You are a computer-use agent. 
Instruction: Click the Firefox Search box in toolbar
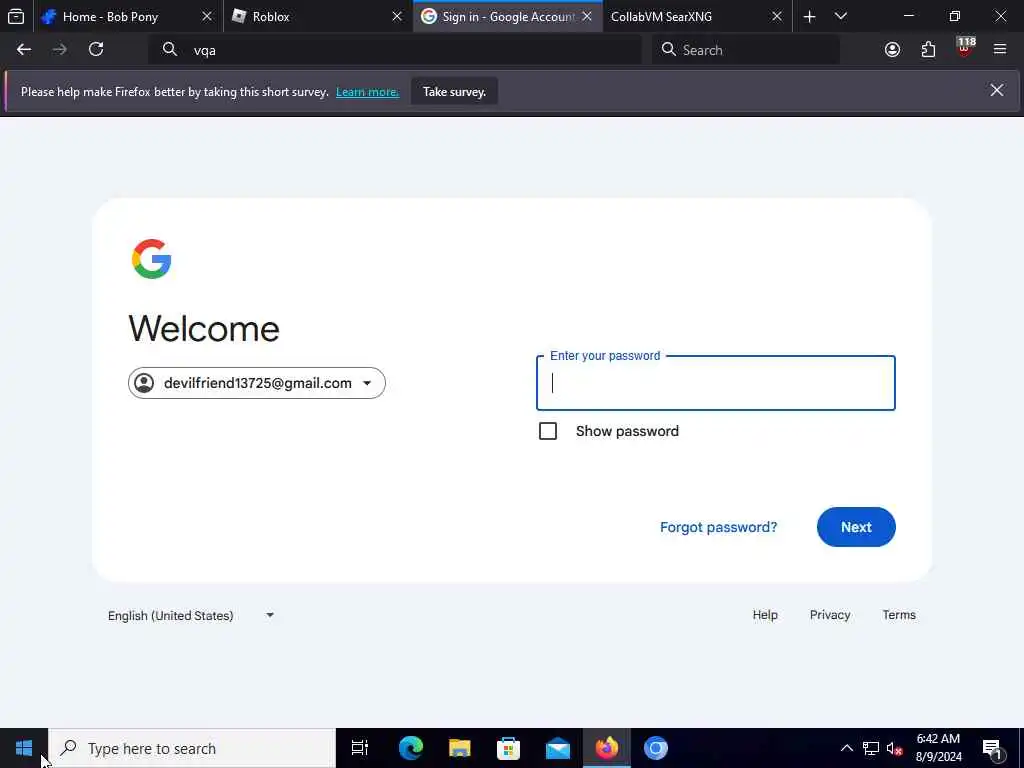746,50
